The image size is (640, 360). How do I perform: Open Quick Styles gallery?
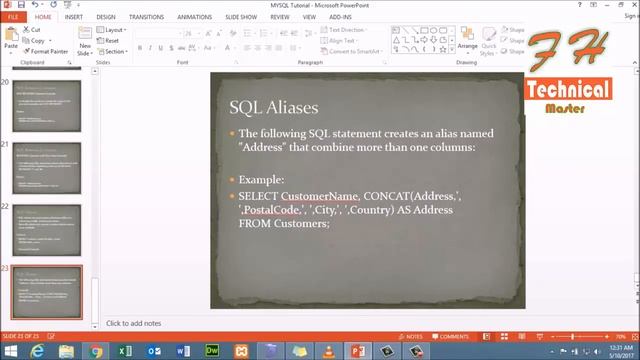click(x=488, y=42)
